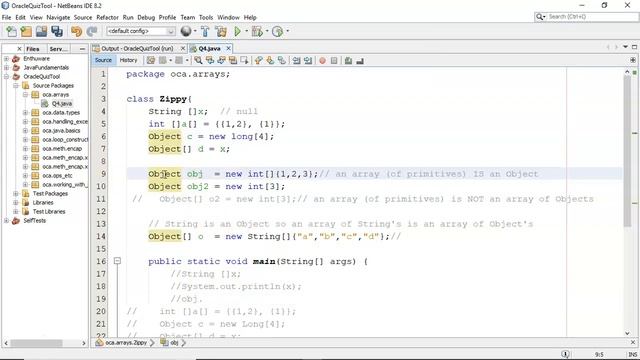Switch to the Services panel tab
This screenshot has width=640, height=360.
pyautogui.click(x=59, y=49)
